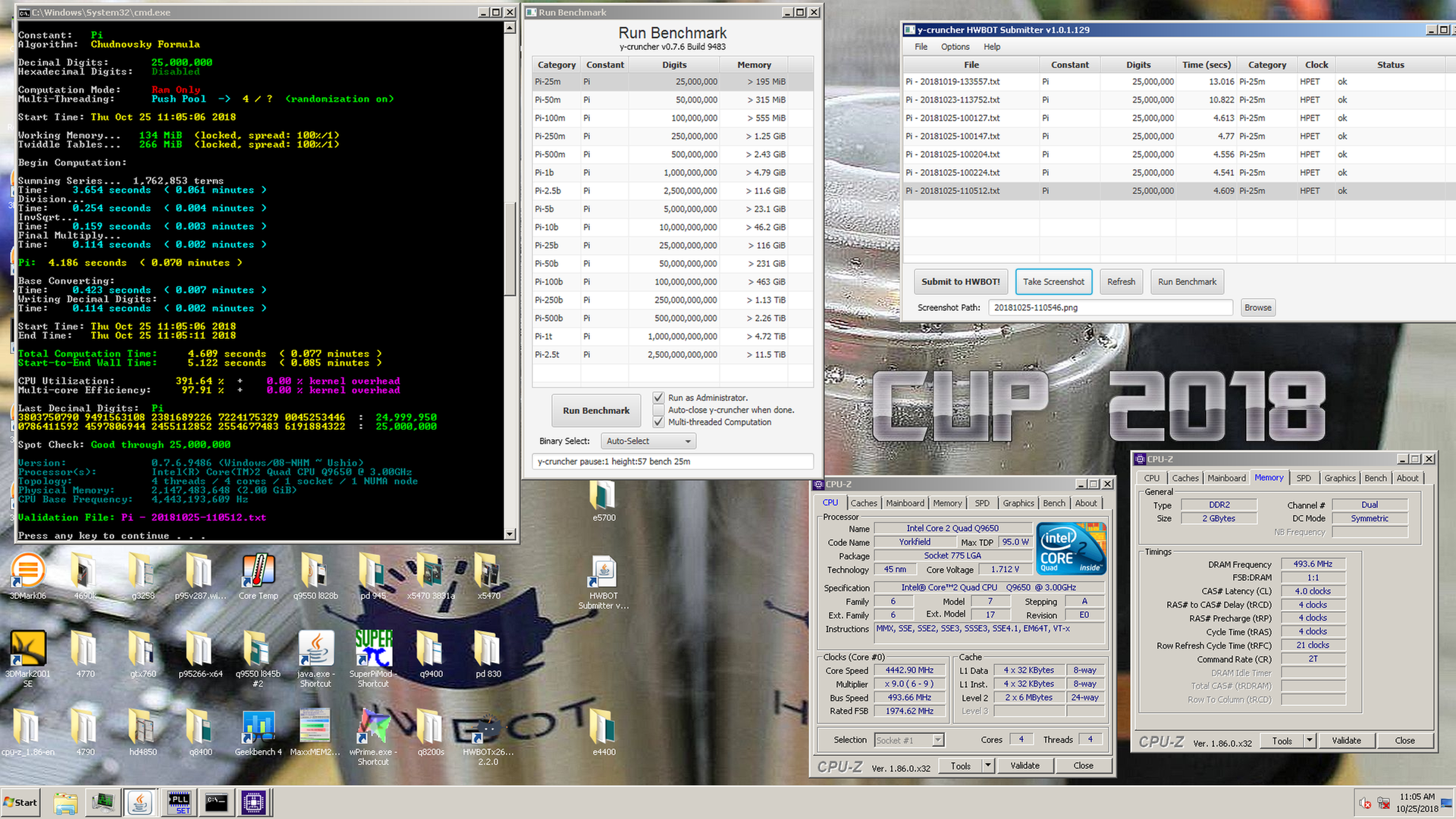Screen dimensions: 1456x819
Task: Click the Screenshot Path input field
Action: 1110,308
